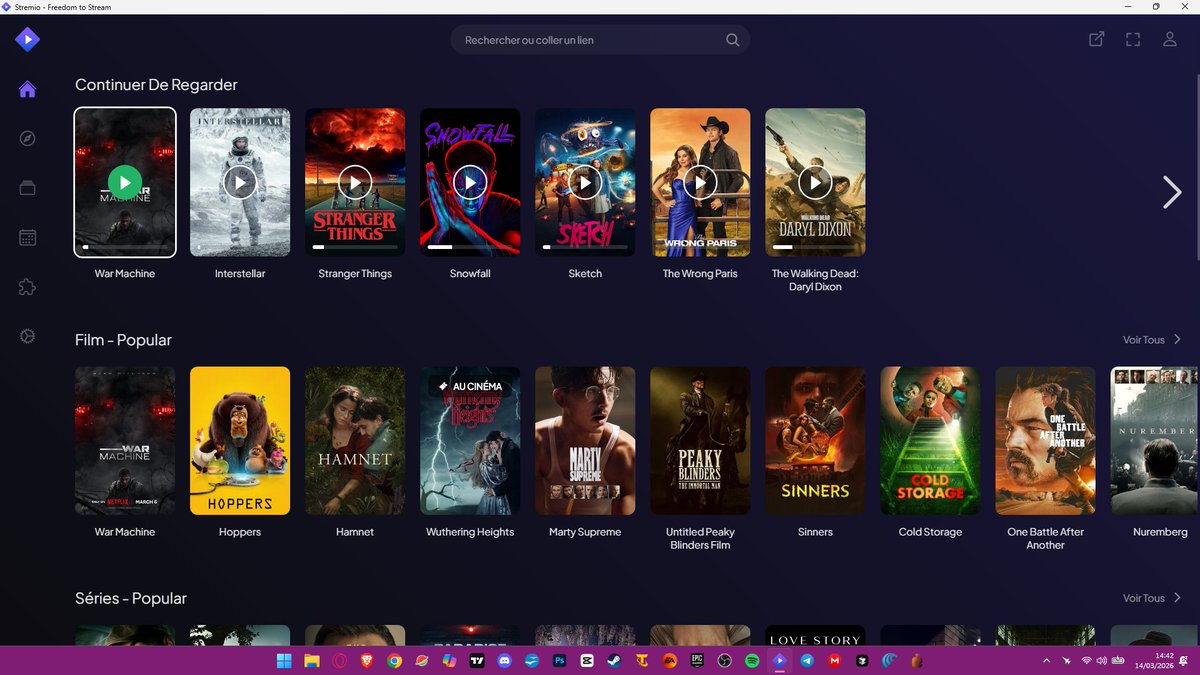Open the Addons puzzle-piece icon

click(x=27, y=287)
